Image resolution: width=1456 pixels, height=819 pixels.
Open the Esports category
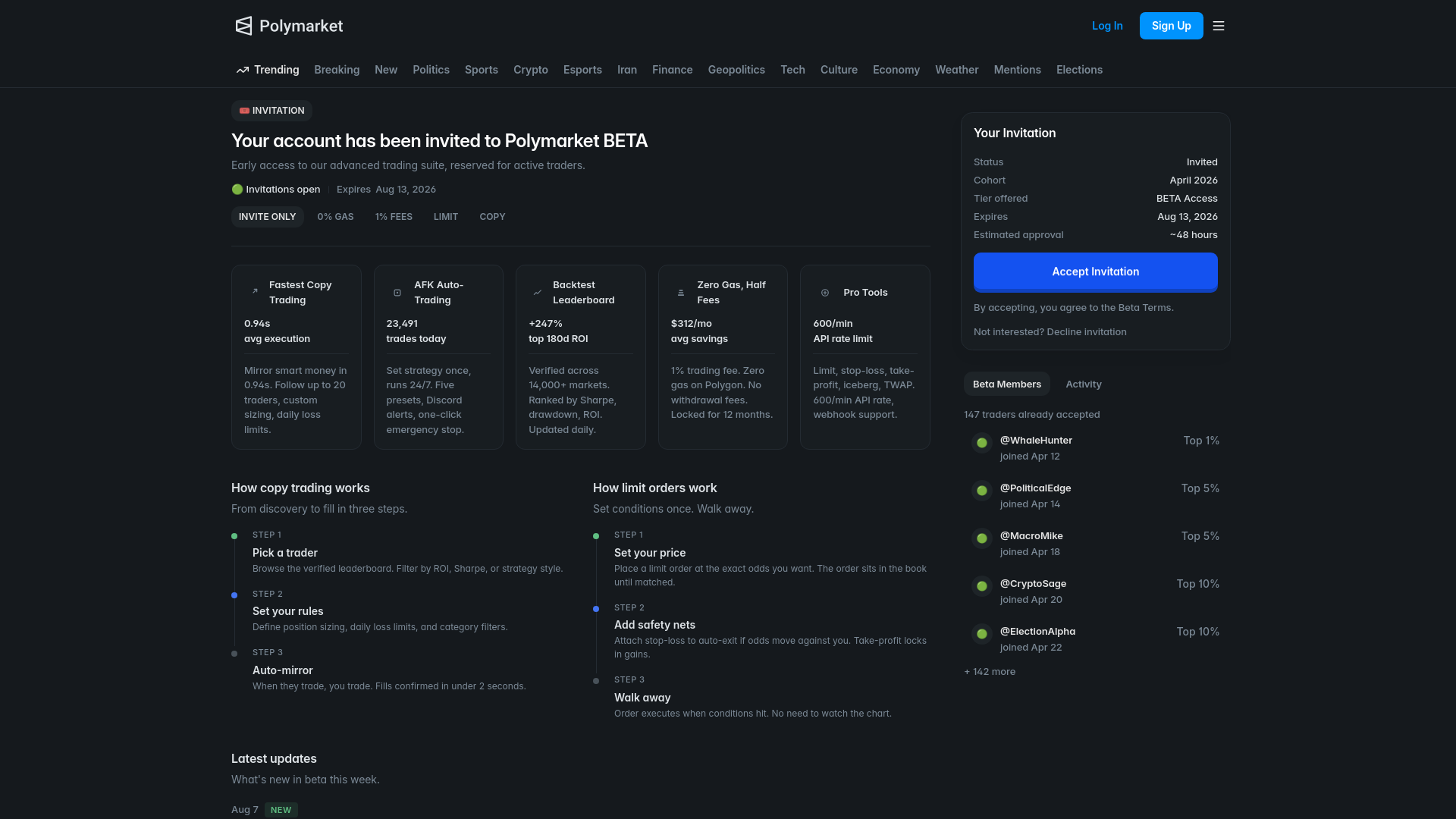click(x=582, y=70)
